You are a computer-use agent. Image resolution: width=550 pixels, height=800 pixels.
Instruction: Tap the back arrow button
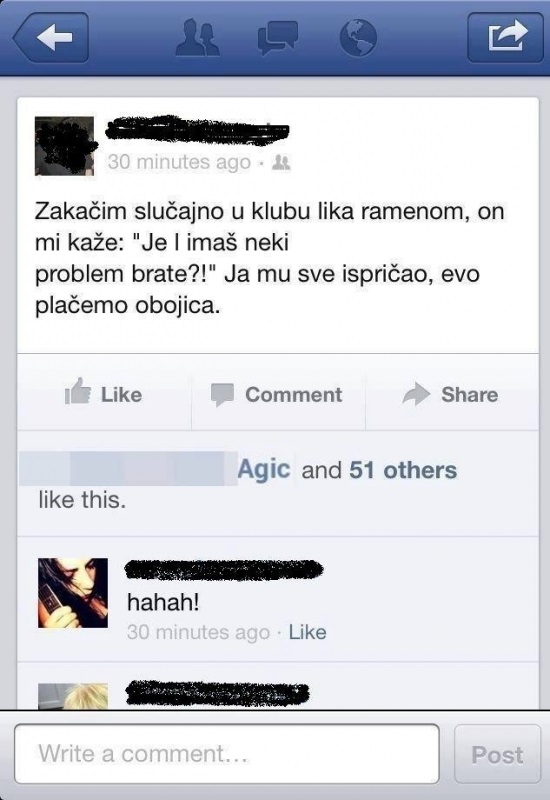coord(51,37)
